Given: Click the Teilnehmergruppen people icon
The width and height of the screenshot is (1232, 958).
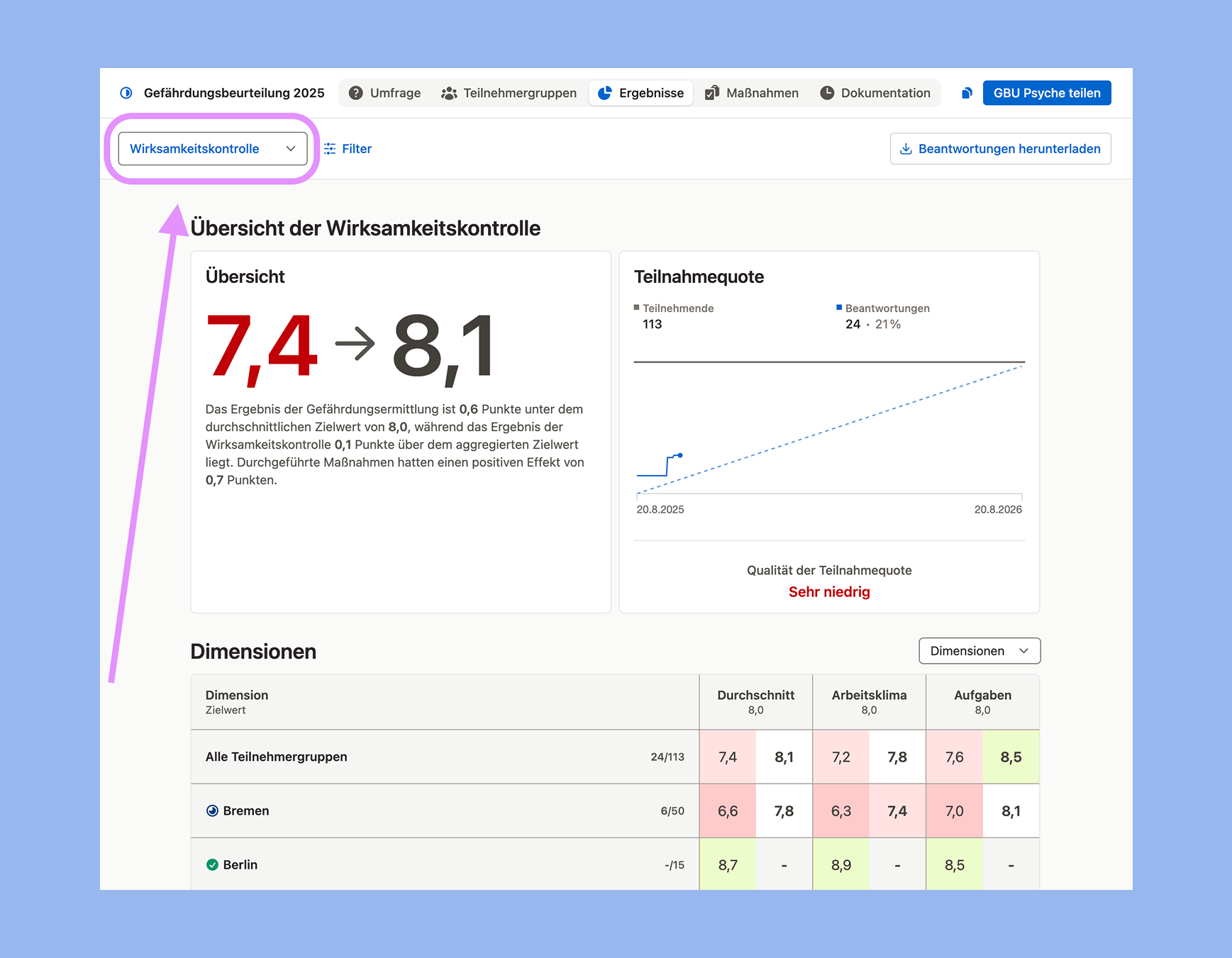Looking at the screenshot, I should click(449, 93).
